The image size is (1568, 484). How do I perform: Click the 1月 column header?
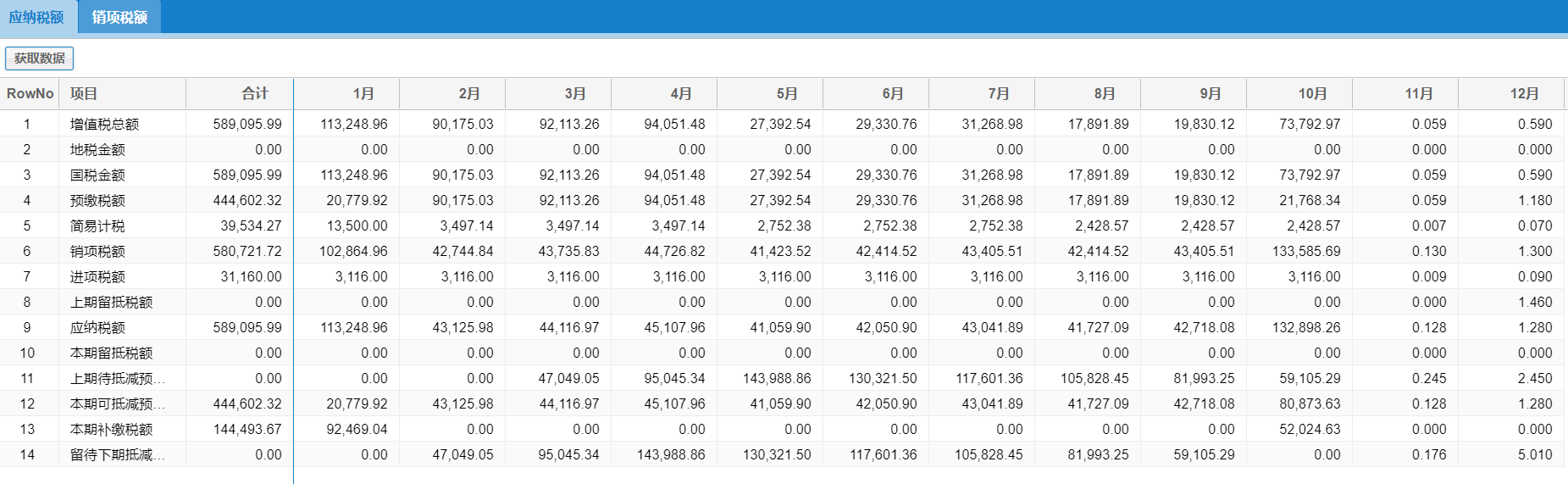coord(363,93)
